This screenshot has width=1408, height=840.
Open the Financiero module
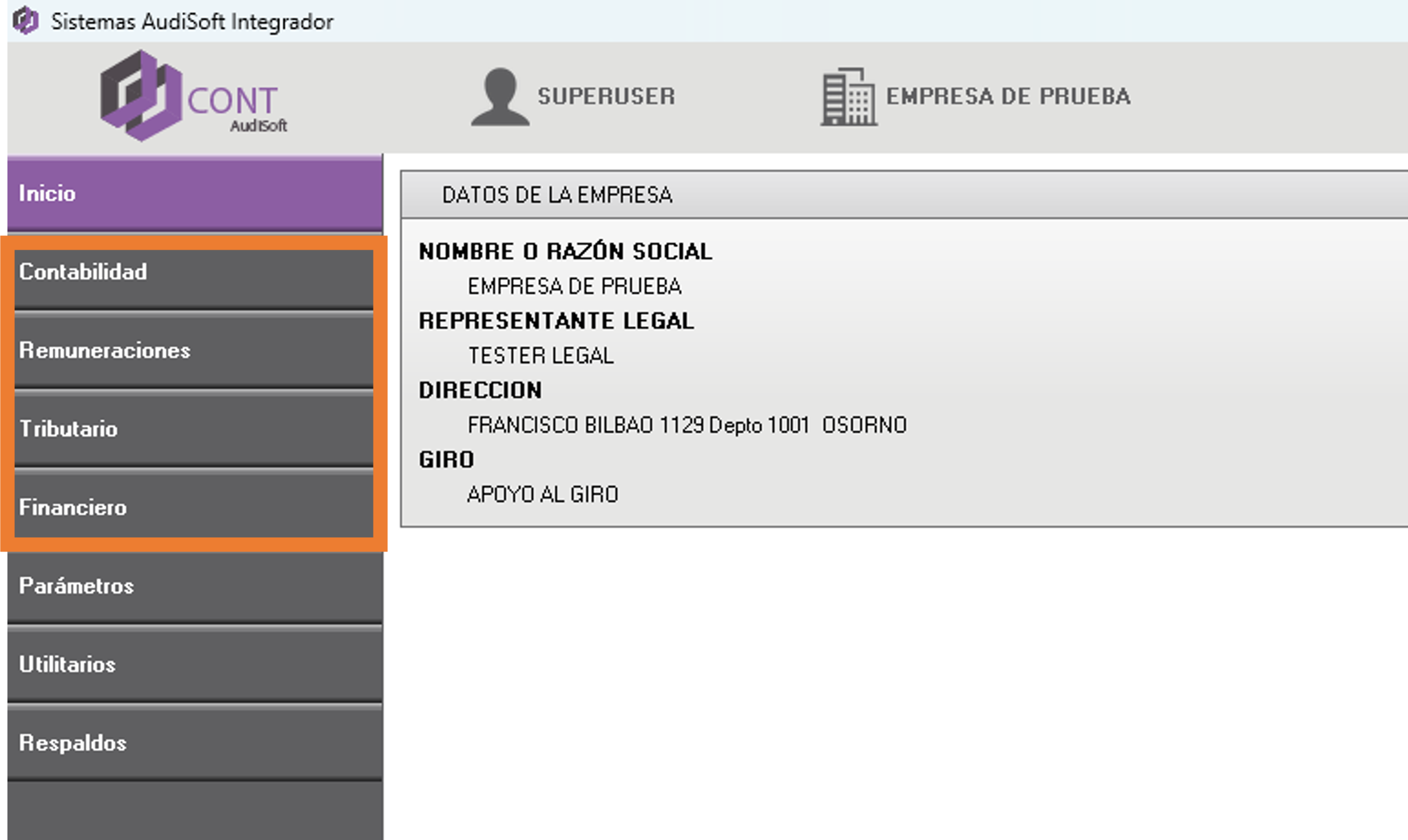[193, 507]
